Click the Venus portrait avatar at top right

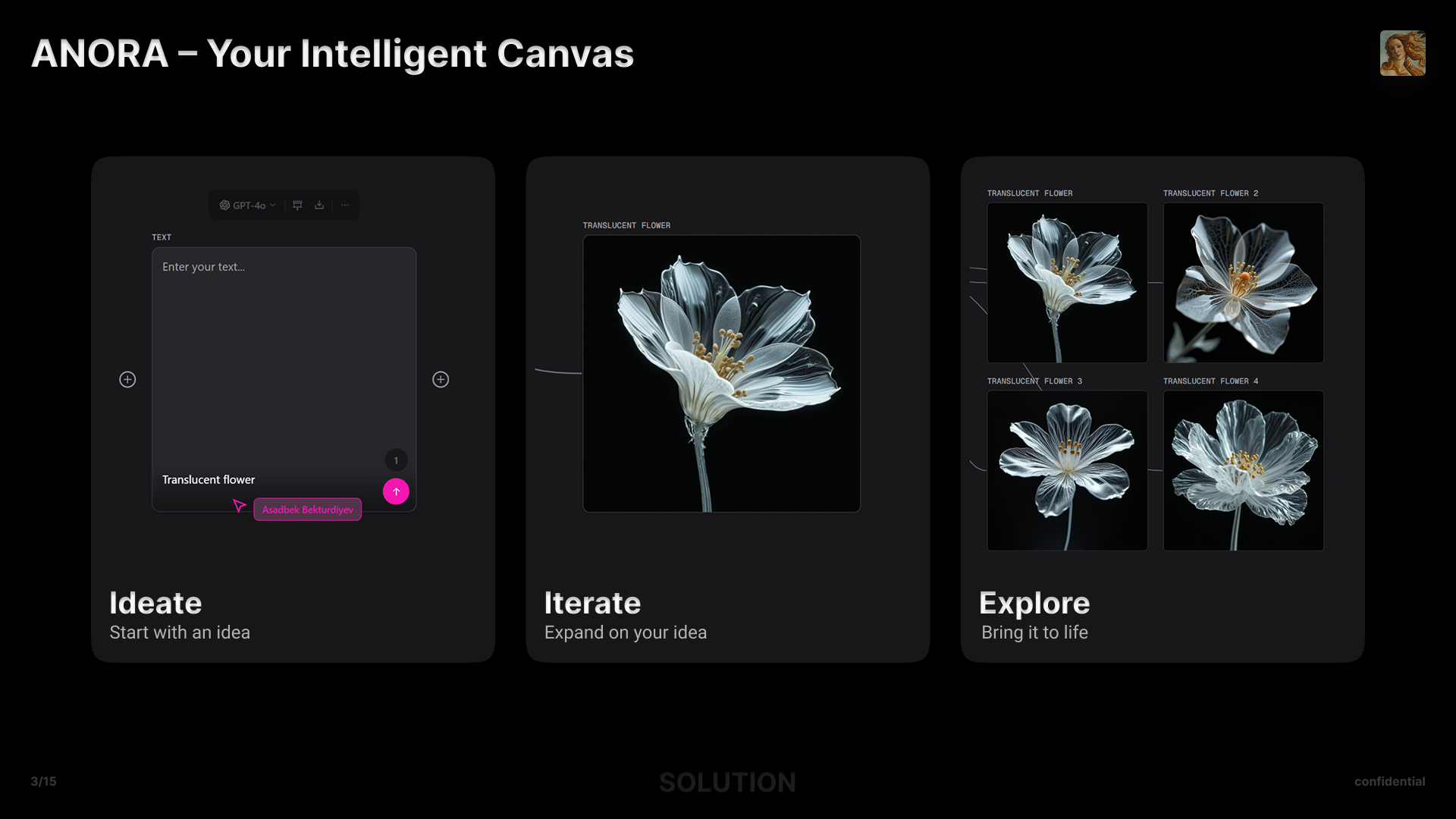(1402, 53)
